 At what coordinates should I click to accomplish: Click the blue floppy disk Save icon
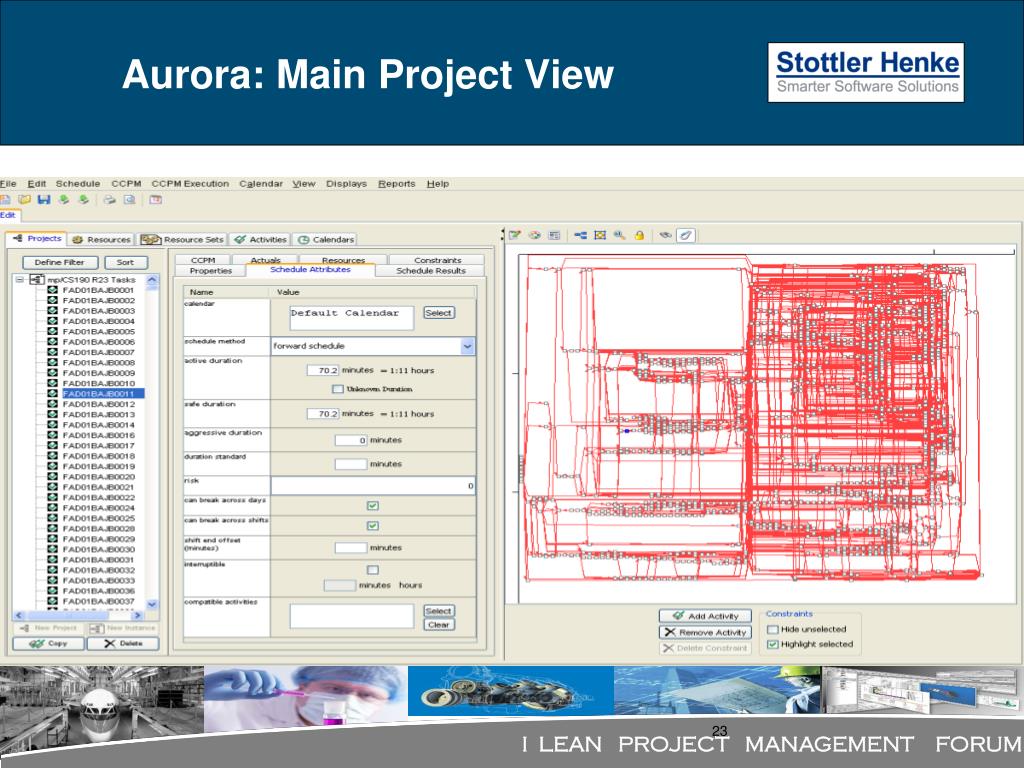tap(44, 200)
